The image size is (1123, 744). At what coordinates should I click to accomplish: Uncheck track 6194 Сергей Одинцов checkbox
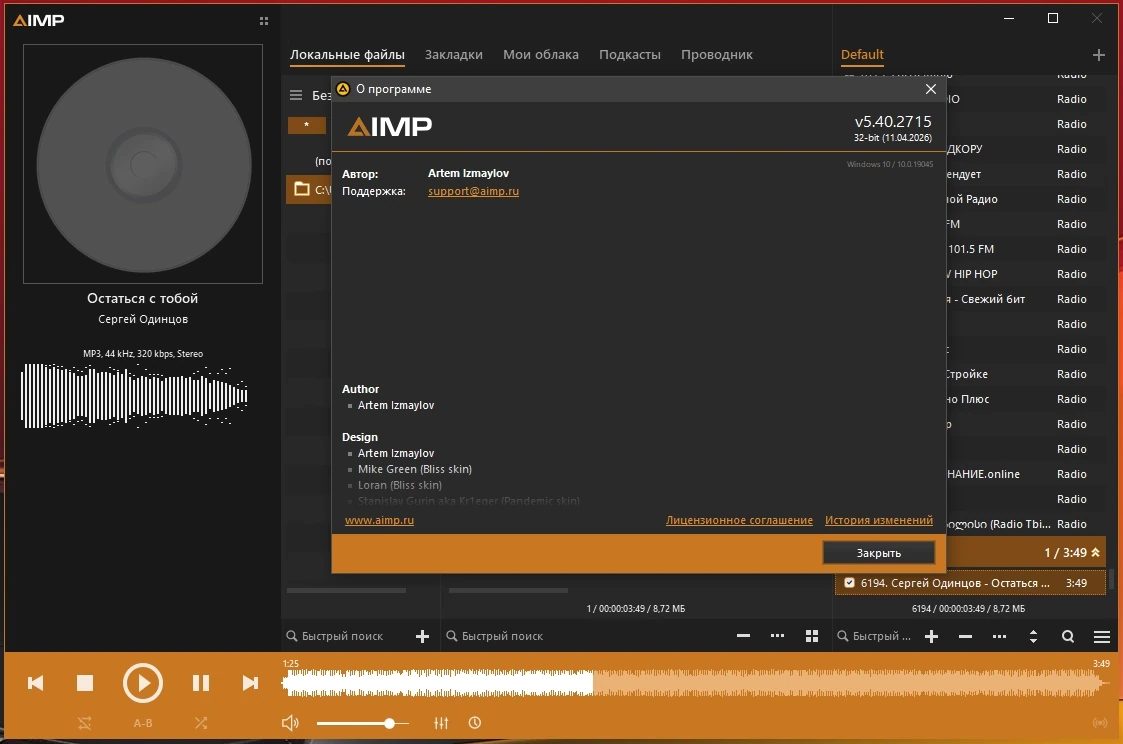(849, 583)
